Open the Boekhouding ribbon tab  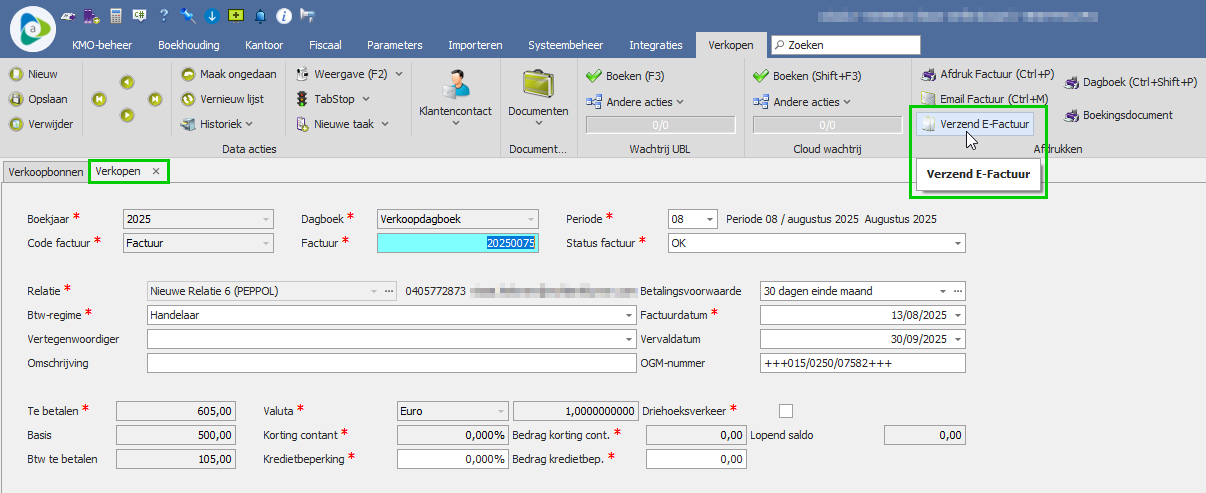188,45
